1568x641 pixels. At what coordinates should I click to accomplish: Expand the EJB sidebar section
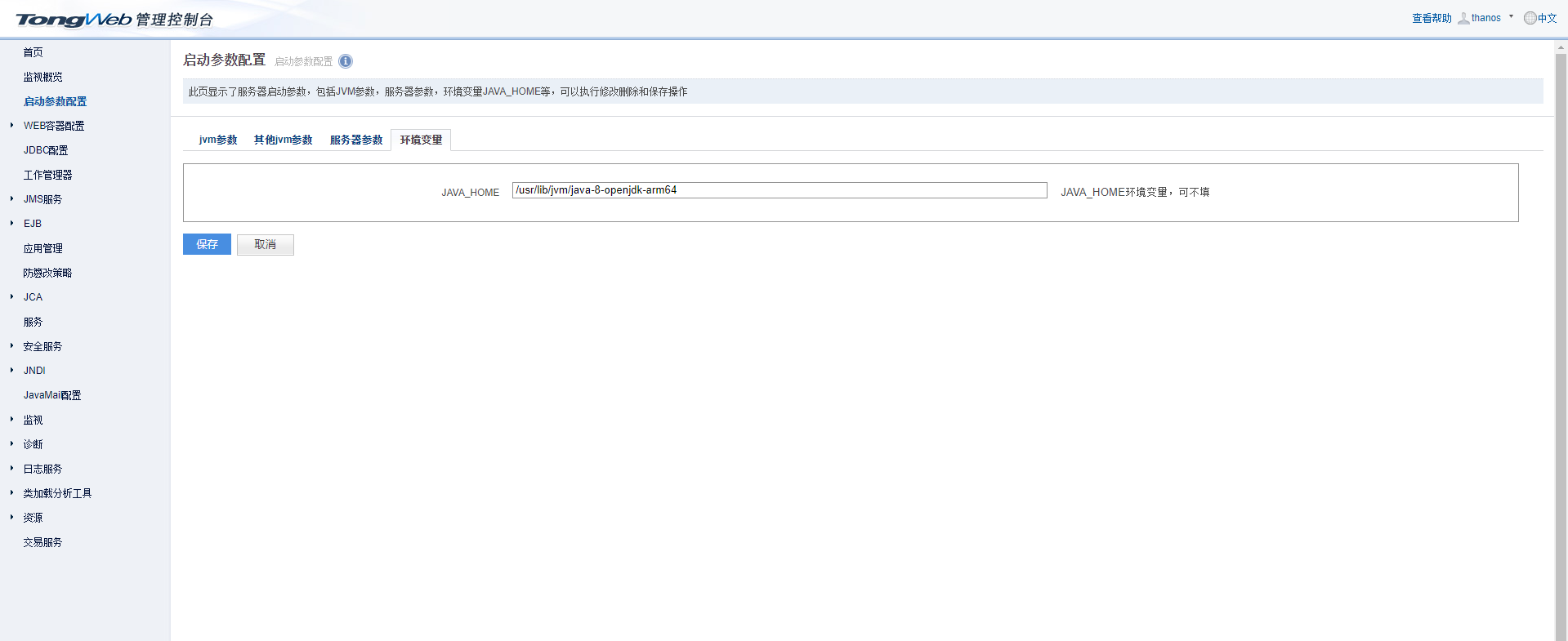11,223
